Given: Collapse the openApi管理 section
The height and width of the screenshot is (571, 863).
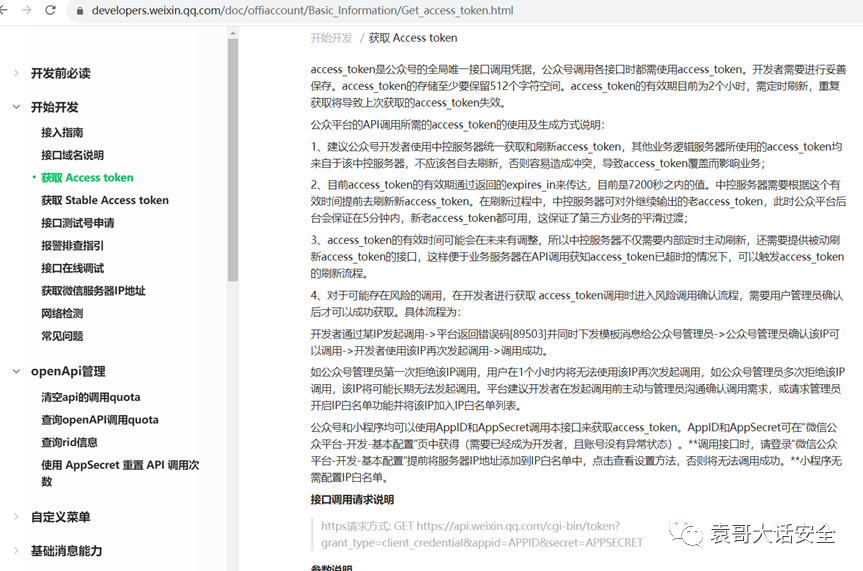Looking at the screenshot, I should click(16, 371).
